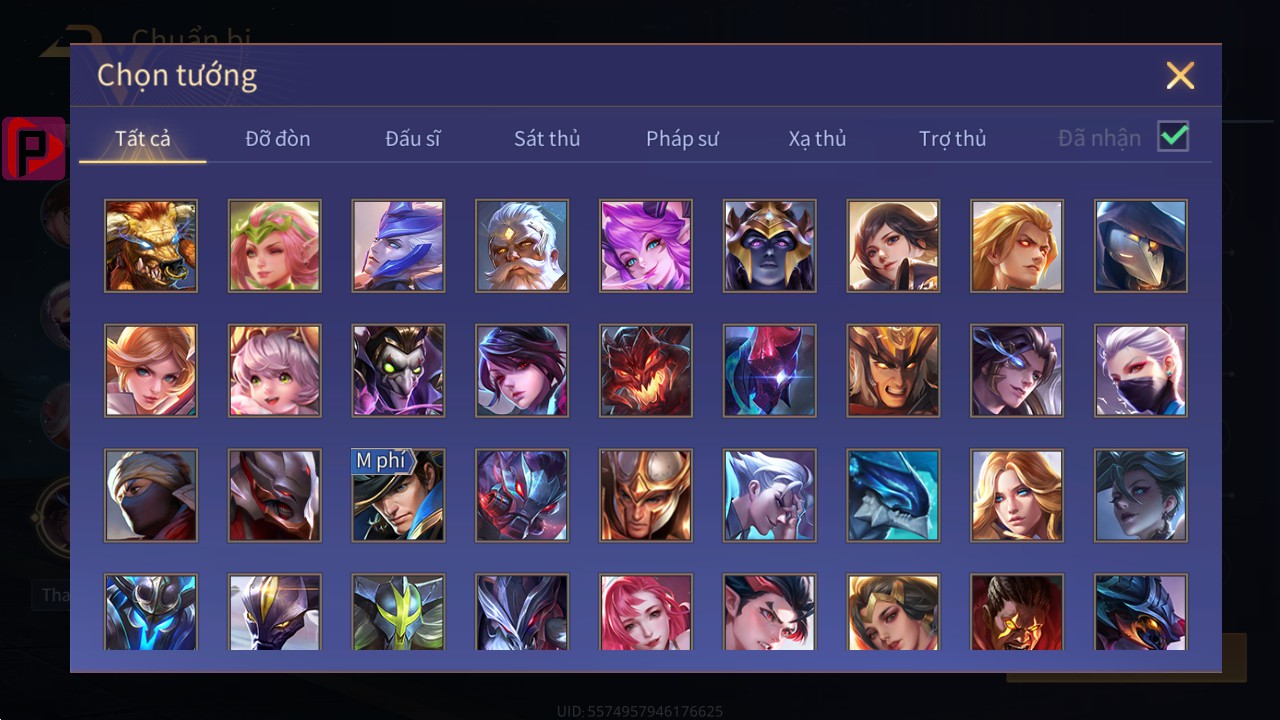Choose the white-bearded old man hero
Viewport: 1280px width, 720px height.
(522, 246)
